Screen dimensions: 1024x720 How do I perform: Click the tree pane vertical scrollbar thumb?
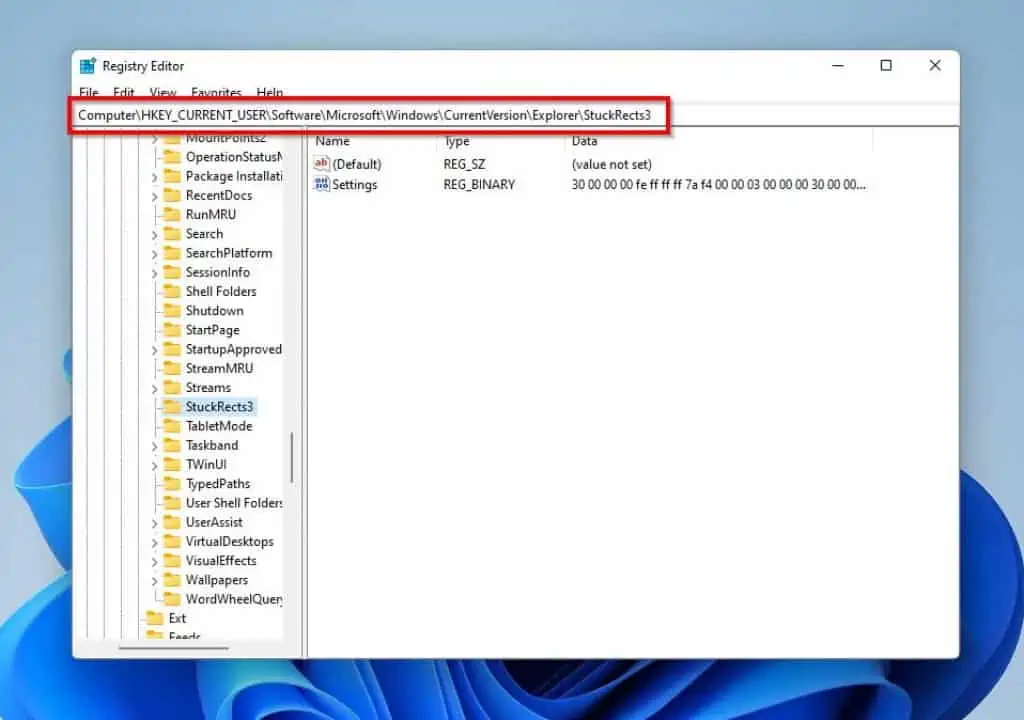(x=291, y=457)
